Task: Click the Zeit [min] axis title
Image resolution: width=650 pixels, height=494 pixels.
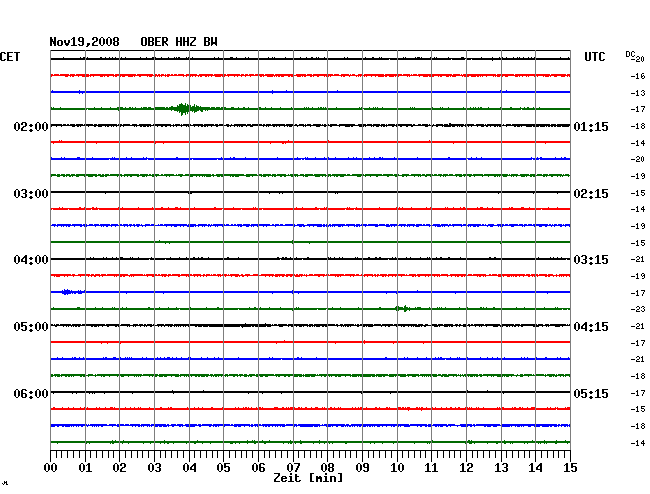Action: click(308, 478)
